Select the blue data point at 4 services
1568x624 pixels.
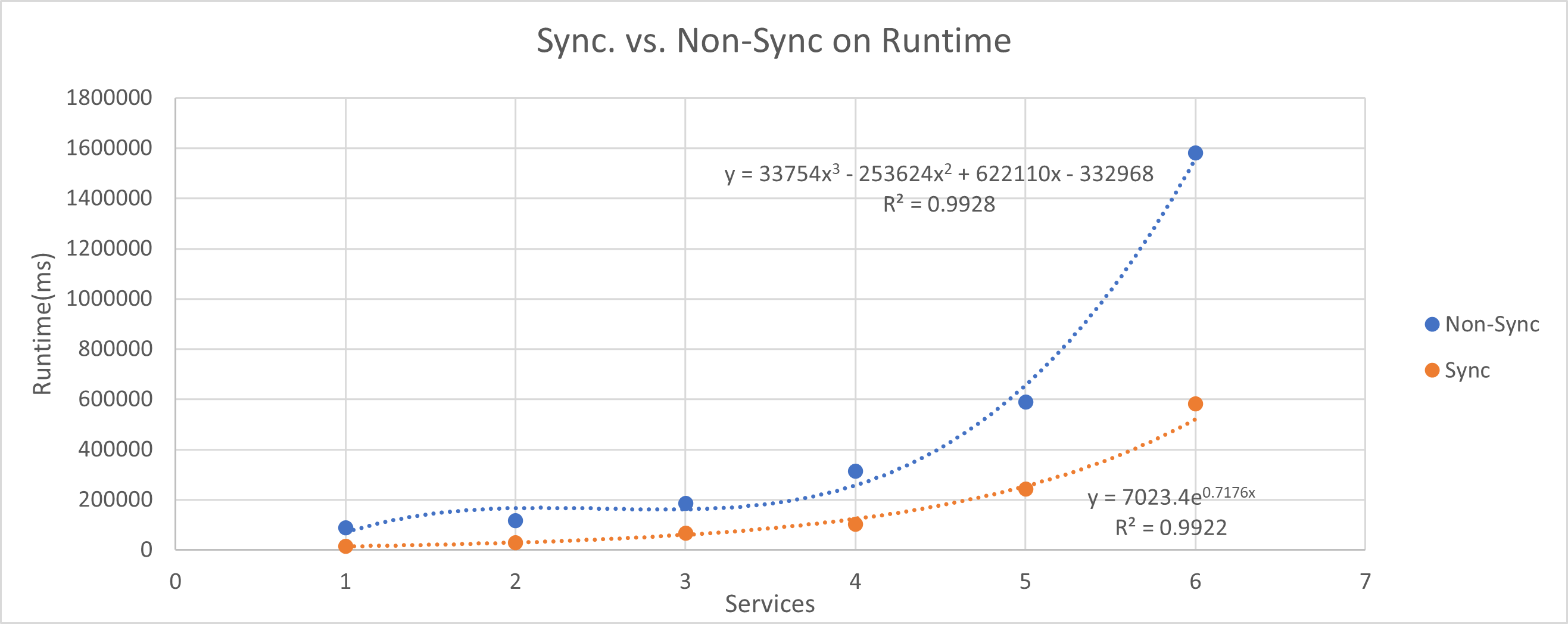pos(855,471)
